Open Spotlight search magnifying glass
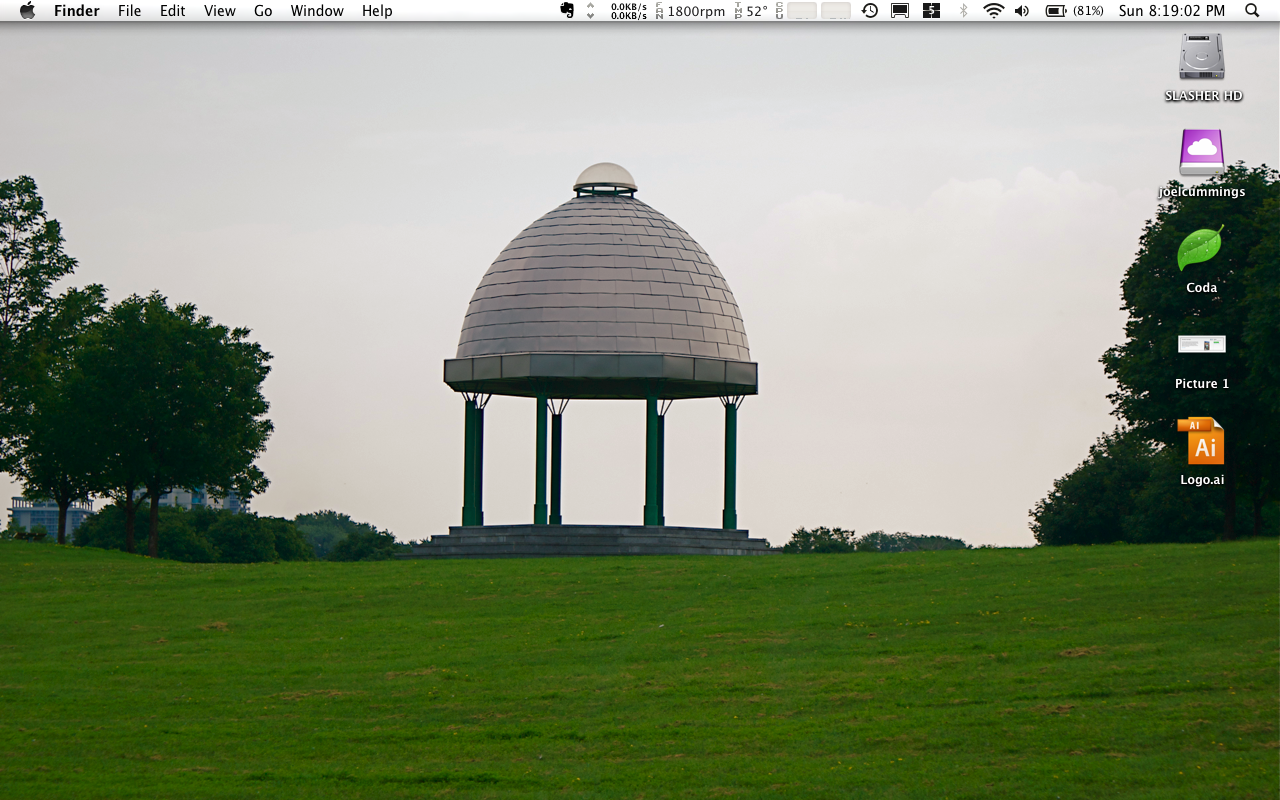1280x800 pixels. point(1252,11)
